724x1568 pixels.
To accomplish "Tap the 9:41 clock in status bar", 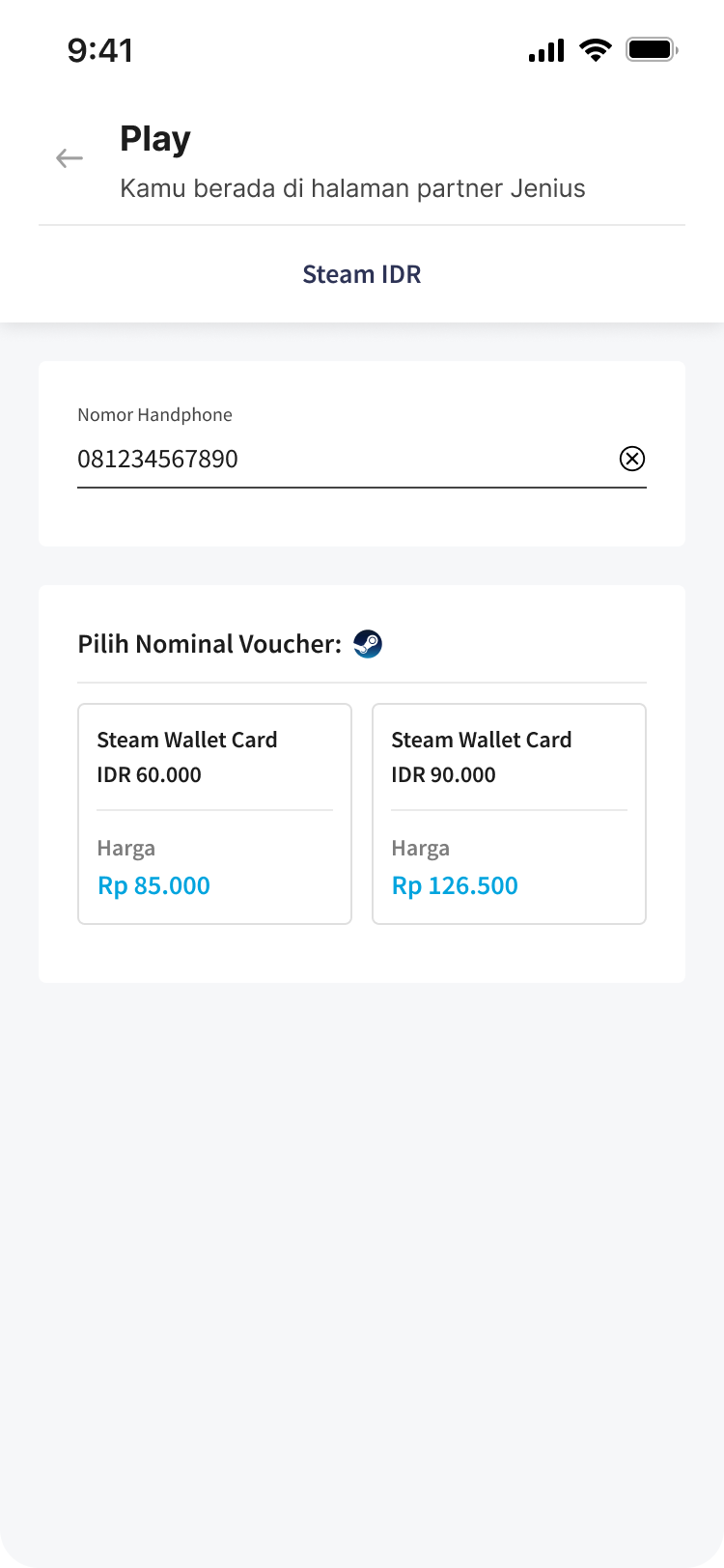I will [x=100, y=50].
